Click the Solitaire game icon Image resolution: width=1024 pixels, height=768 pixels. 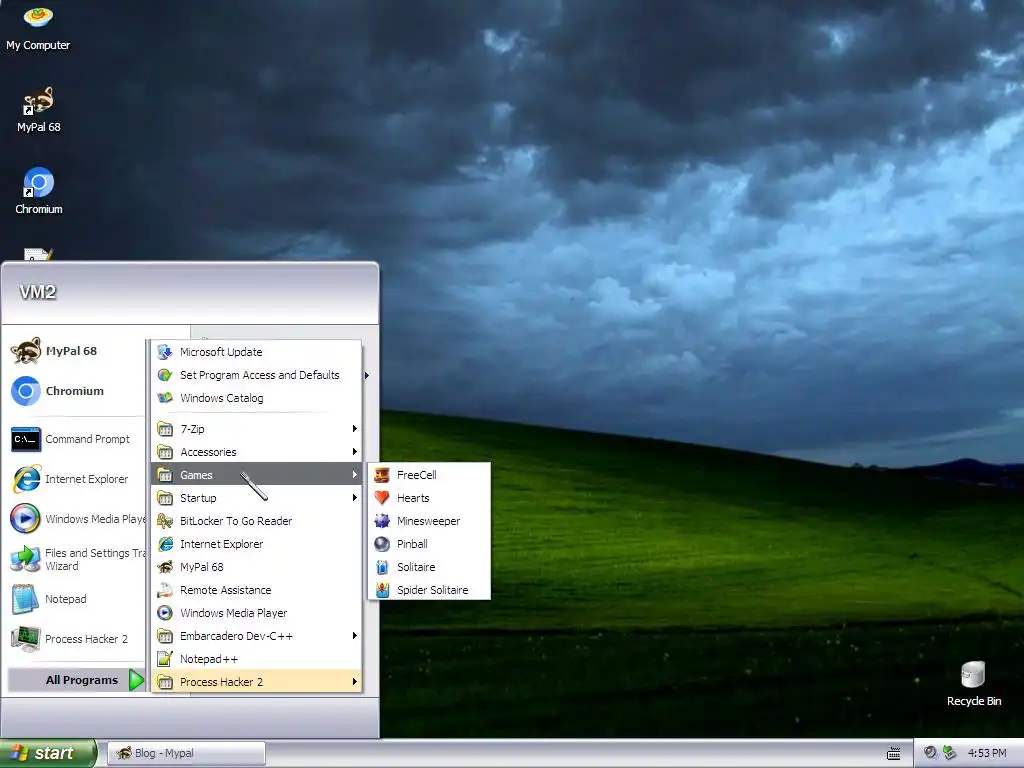[382, 567]
